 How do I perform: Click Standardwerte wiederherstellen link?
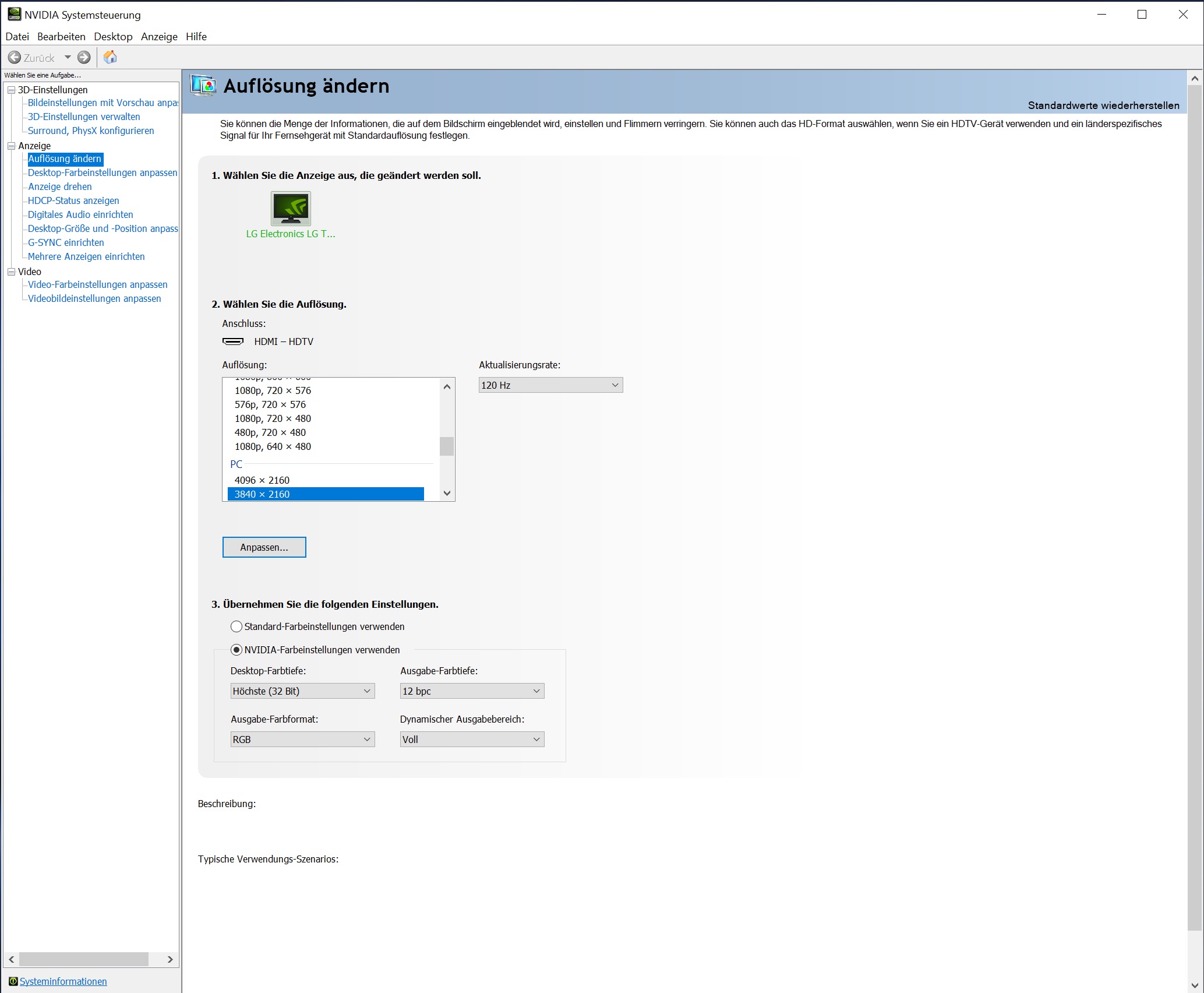pyautogui.click(x=1103, y=105)
